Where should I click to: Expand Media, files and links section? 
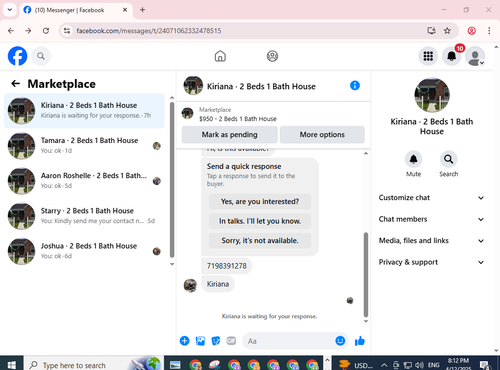[431, 241]
